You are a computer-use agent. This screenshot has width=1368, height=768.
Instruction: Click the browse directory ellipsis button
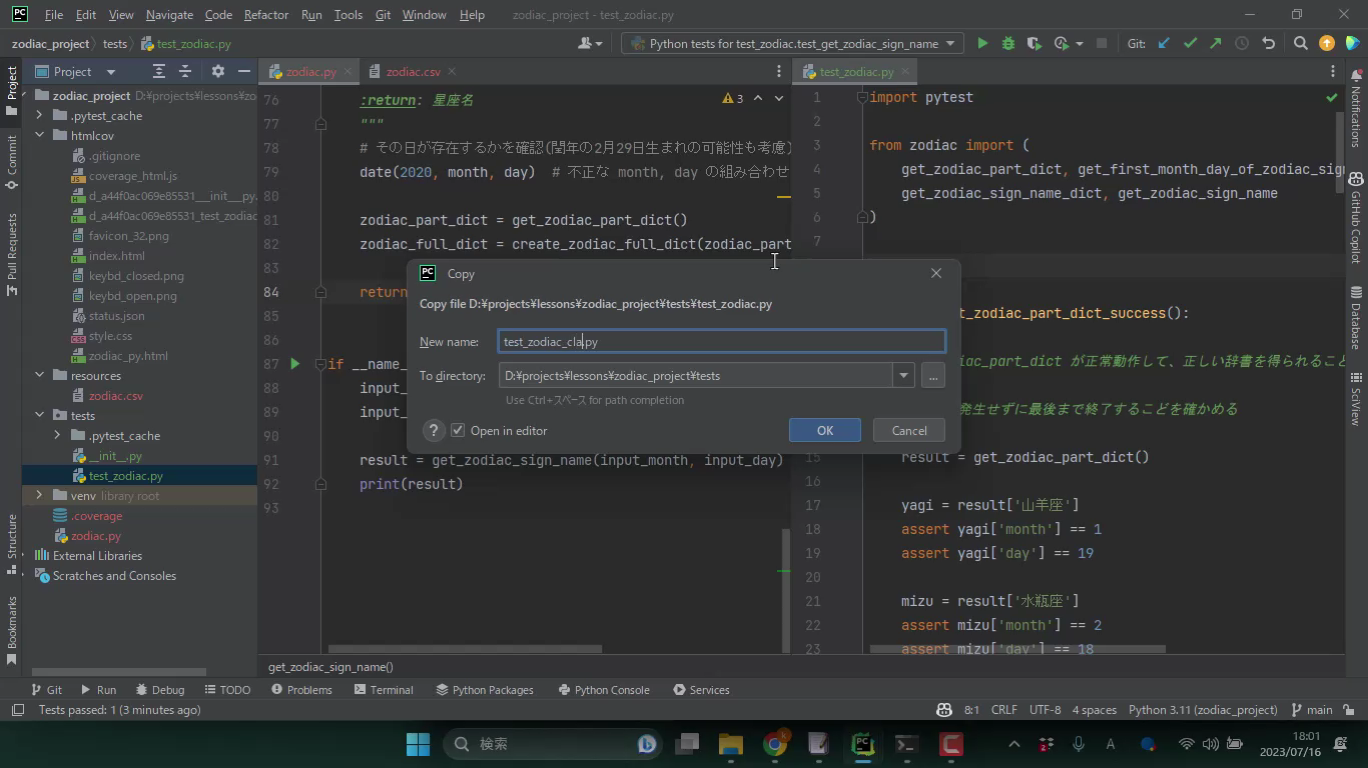(933, 376)
